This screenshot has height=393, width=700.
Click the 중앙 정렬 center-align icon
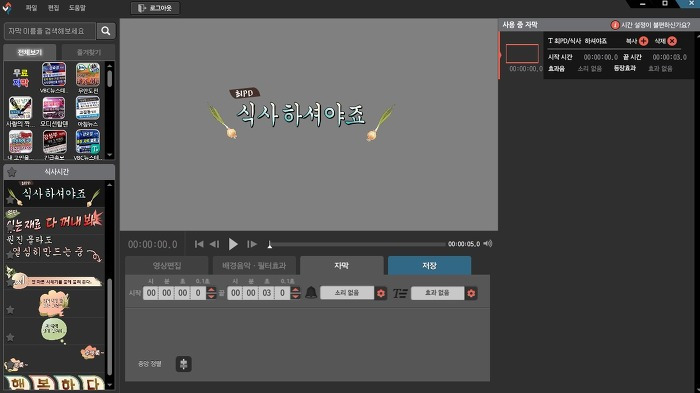tap(183, 364)
